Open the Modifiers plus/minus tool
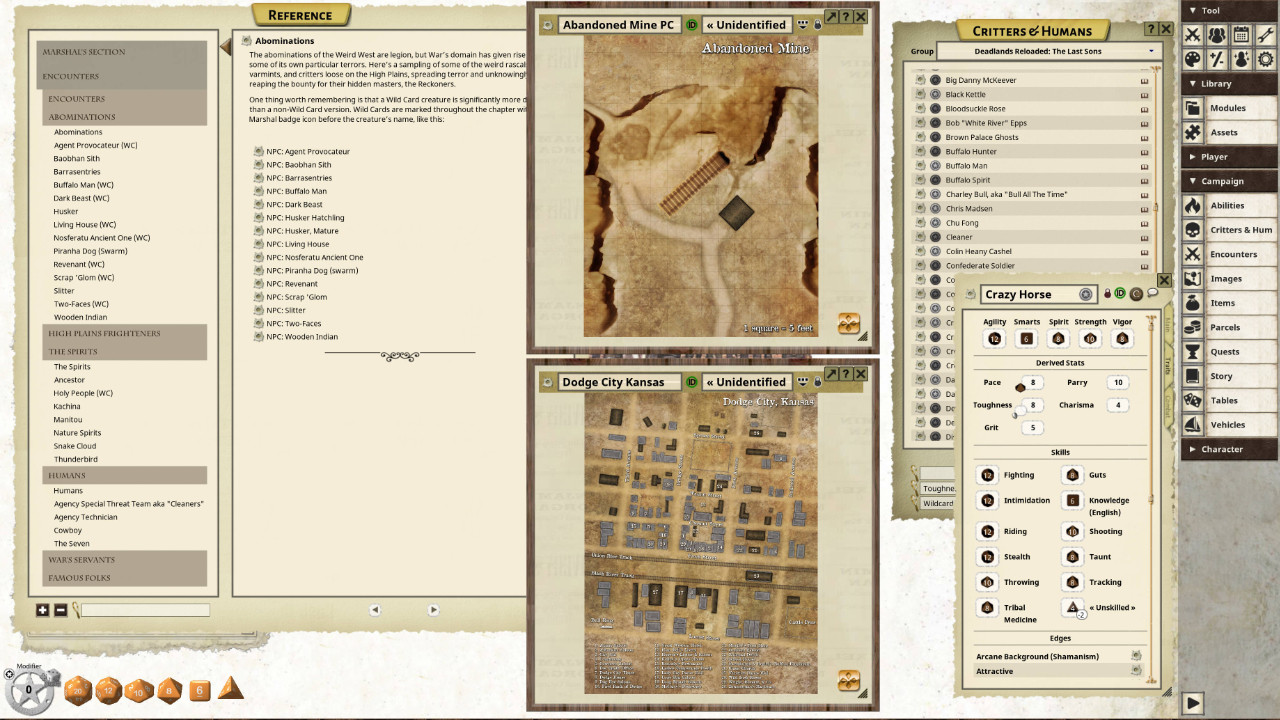The image size is (1280, 720). [x=1217, y=59]
